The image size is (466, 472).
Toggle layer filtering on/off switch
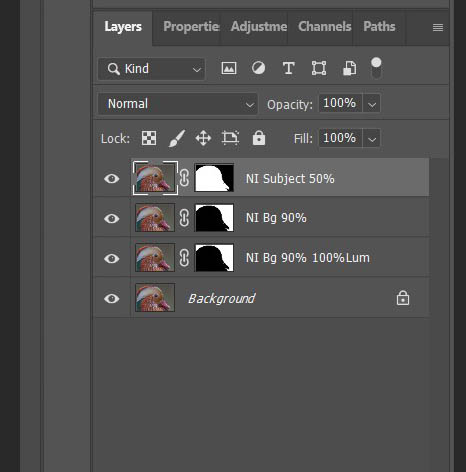(x=376, y=68)
